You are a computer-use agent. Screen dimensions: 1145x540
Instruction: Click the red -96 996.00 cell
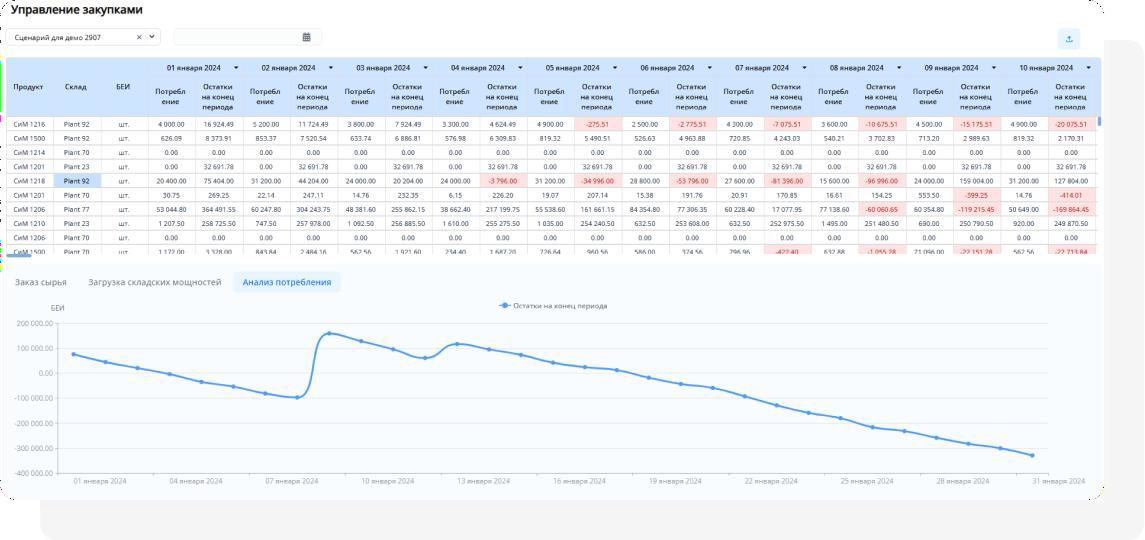tap(881, 181)
